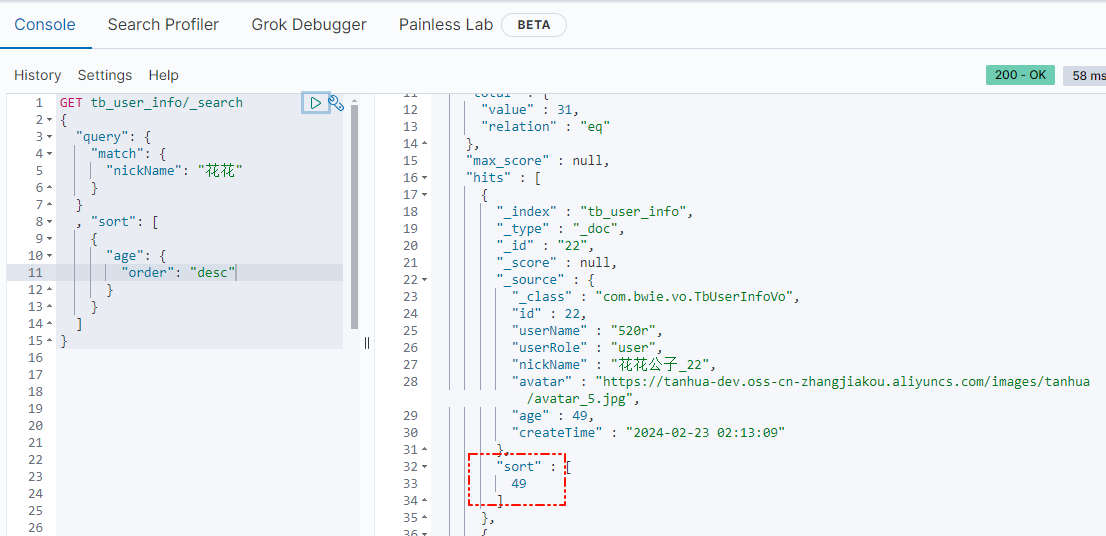This screenshot has height=536, width=1106.
Task: Toggle the fold arrow at editor line 14
Action: point(49,324)
